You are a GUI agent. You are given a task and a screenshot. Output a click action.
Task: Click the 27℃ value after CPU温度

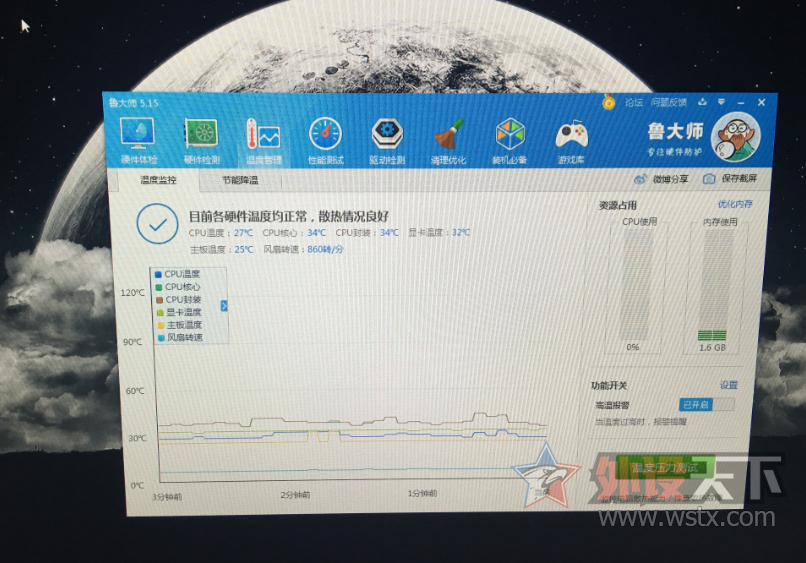coord(243,233)
